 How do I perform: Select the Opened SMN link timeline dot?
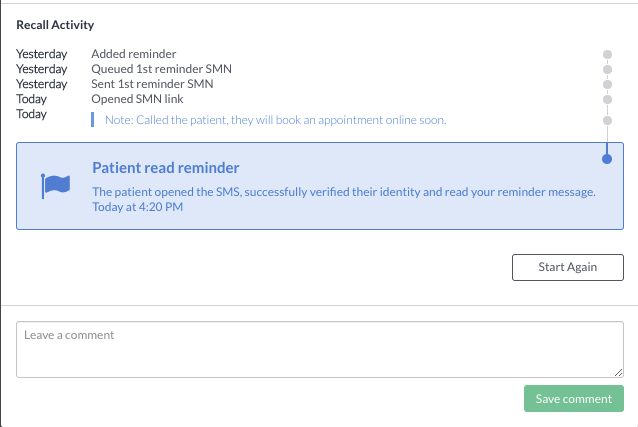(x=607, y=99)
